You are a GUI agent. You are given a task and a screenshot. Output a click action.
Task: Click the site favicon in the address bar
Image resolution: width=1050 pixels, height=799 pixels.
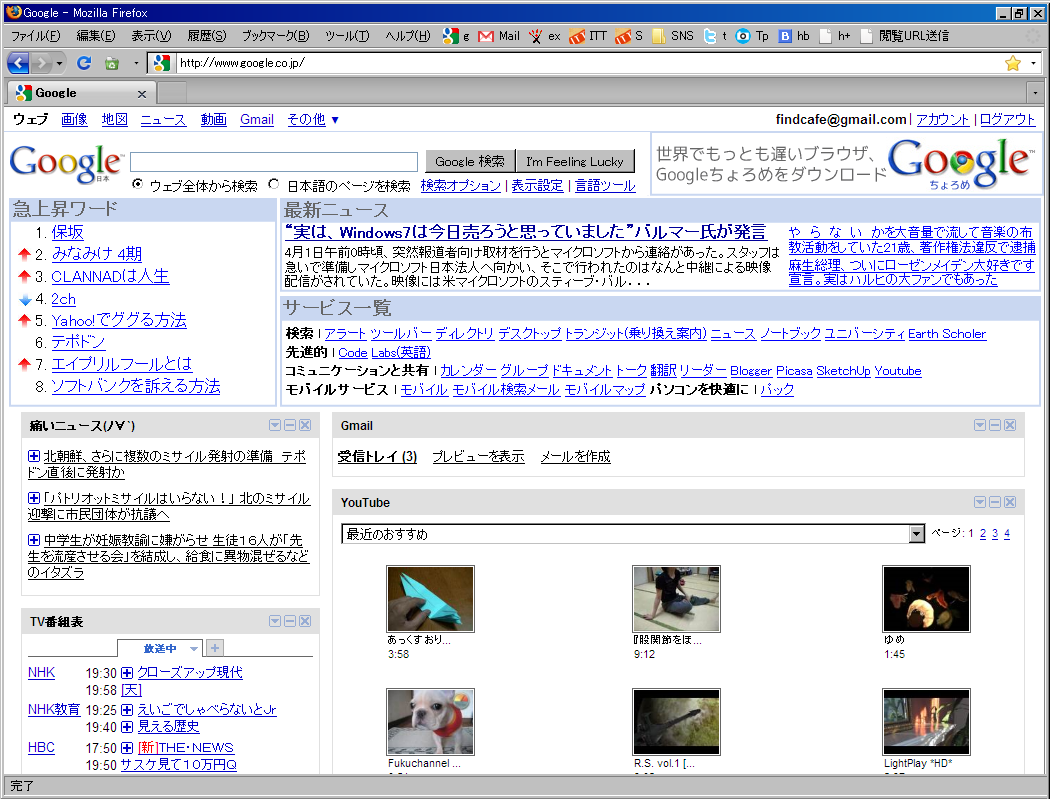pos(161,63)
